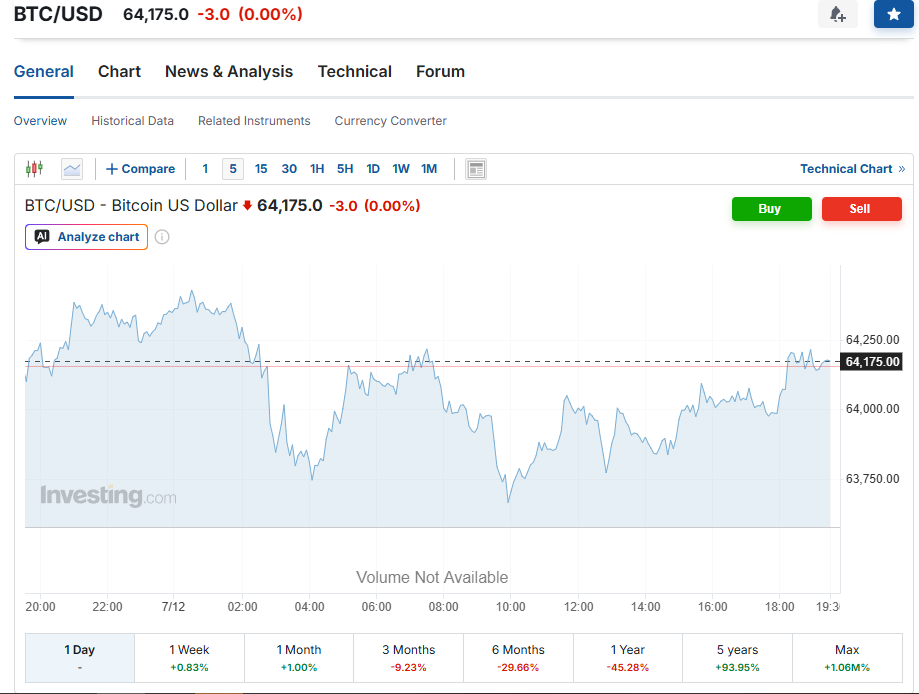The width and height of the screenshot is (919, 694).
Task: Choose the 1W interval option
Action: tap(401, 169)
